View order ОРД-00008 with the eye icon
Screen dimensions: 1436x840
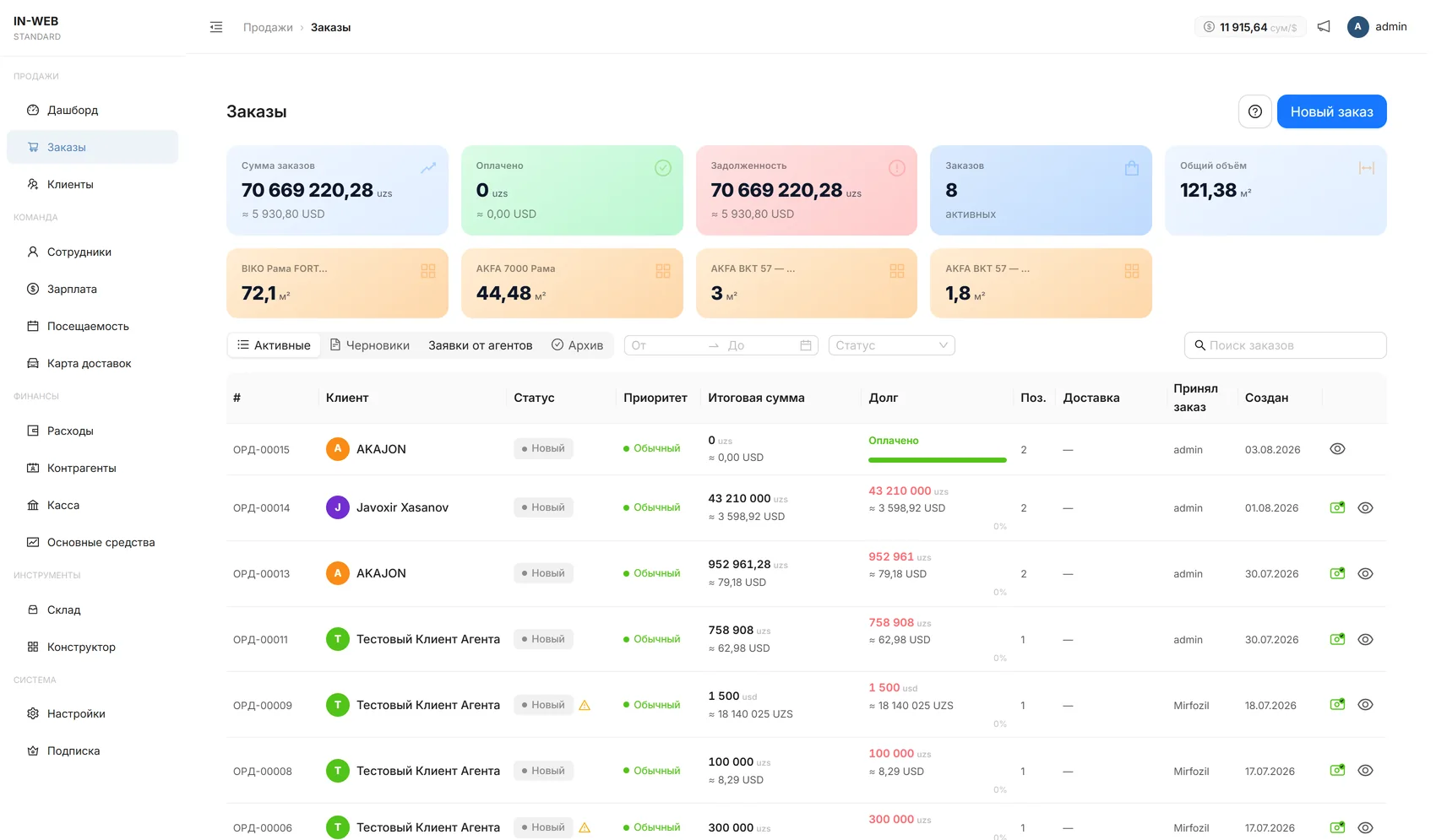pyautogui.click(x=1365, y=770)
